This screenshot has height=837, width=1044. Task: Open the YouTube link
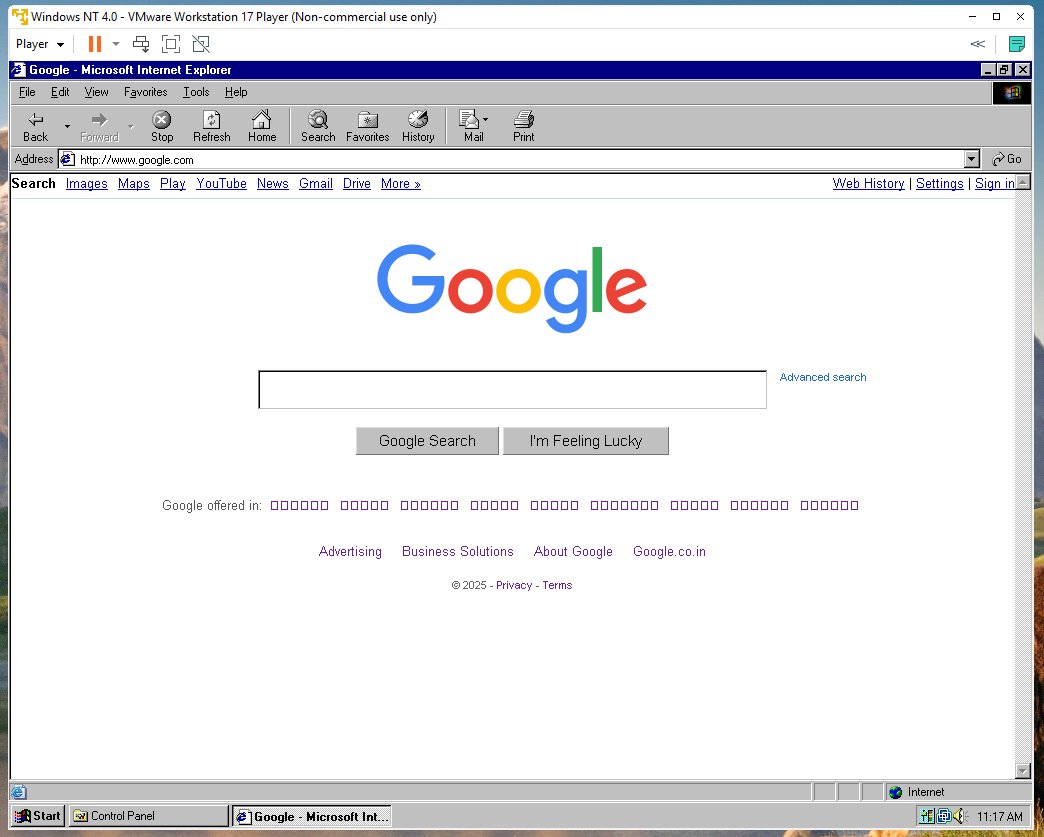[x=221, y=184]
